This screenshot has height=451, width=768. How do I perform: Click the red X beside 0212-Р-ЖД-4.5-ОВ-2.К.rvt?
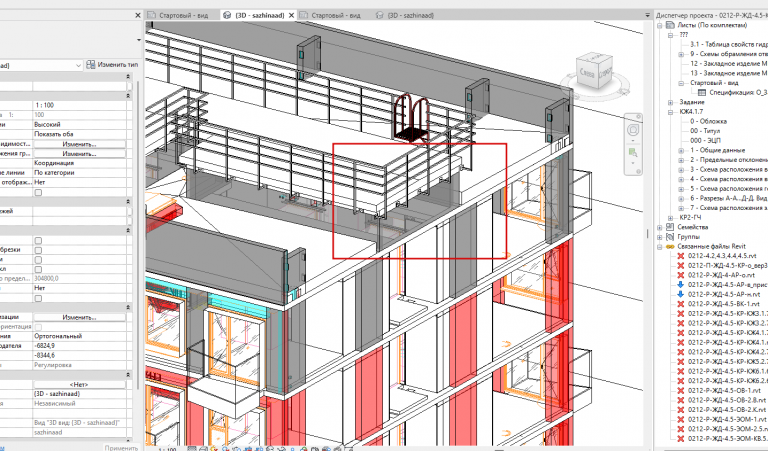[x=680, y=410]
